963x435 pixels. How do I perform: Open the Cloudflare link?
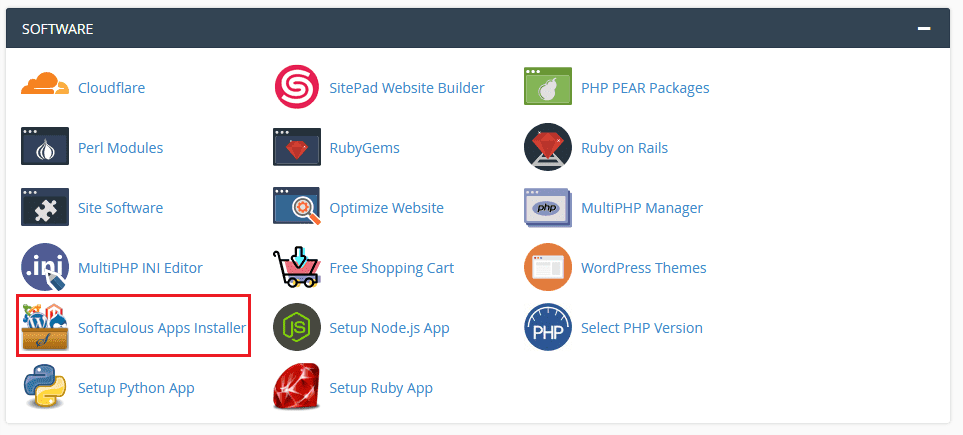(111, 88)
